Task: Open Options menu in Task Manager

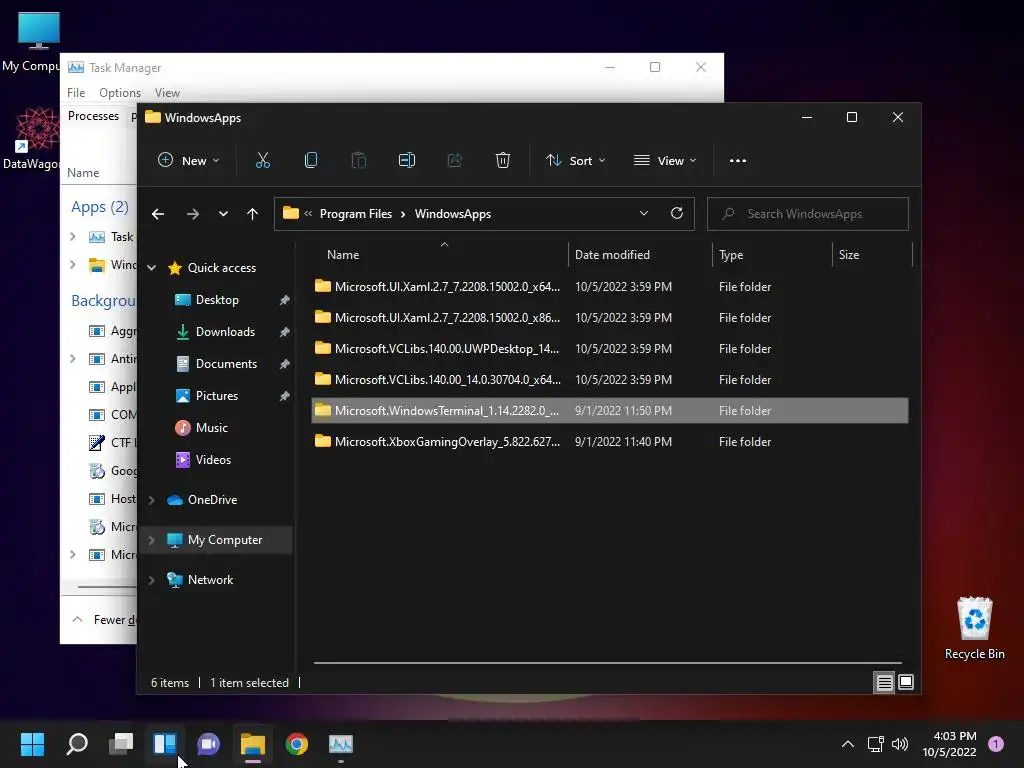Action: (120, 93)
